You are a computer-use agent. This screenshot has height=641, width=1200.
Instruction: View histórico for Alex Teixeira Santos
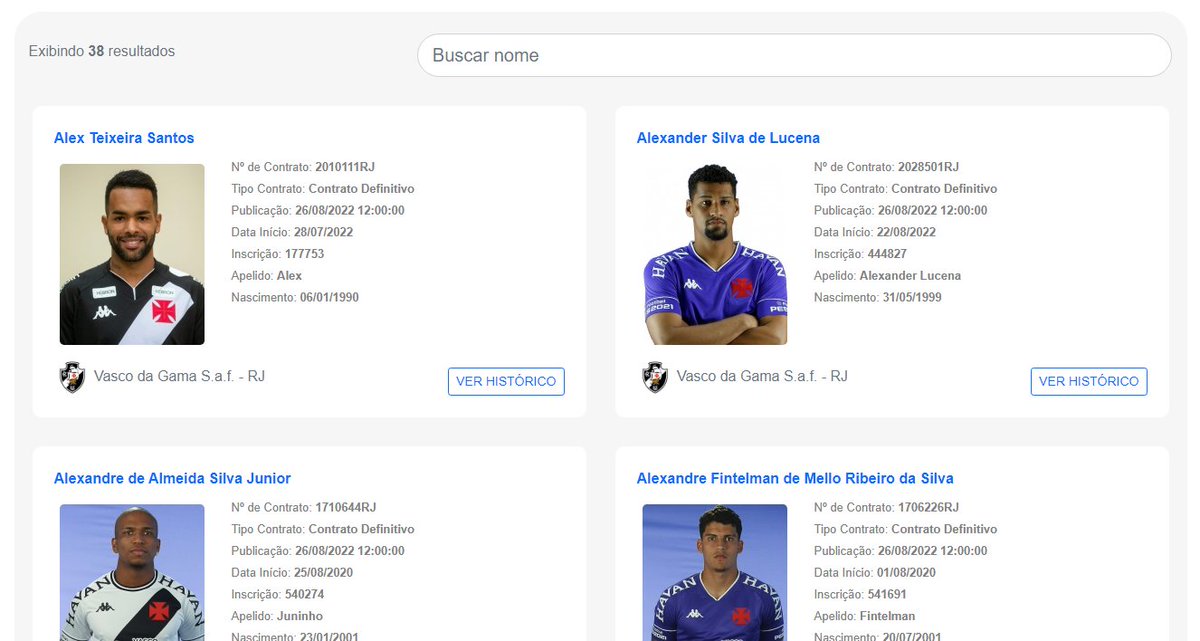pos(506,381)
